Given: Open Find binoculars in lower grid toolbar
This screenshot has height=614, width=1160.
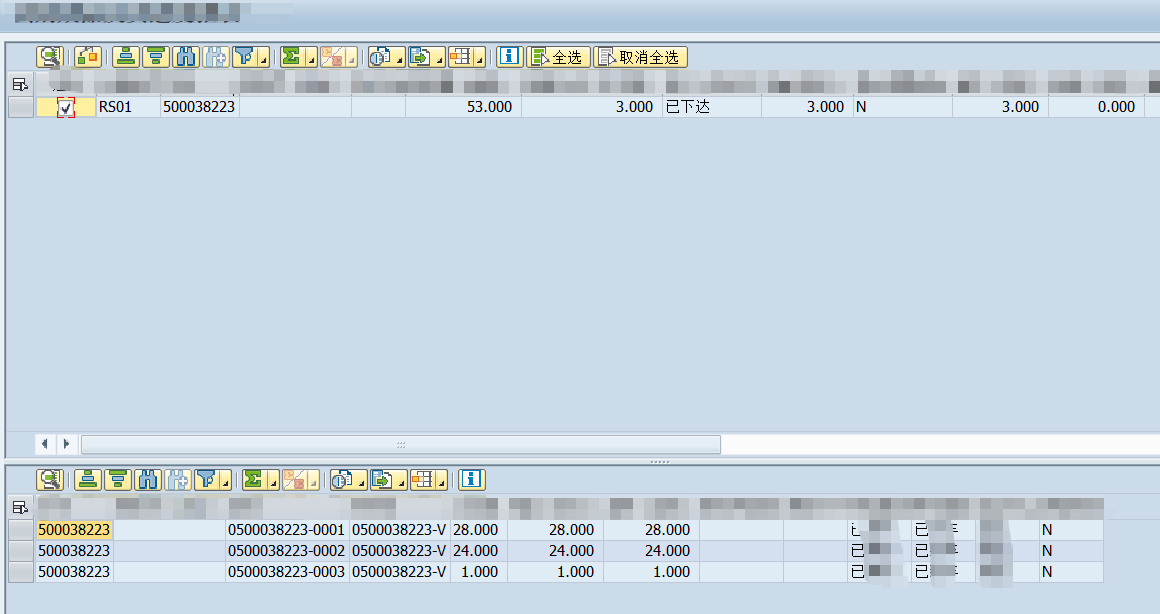Looking at the screenshot, I should click(147, 480).
